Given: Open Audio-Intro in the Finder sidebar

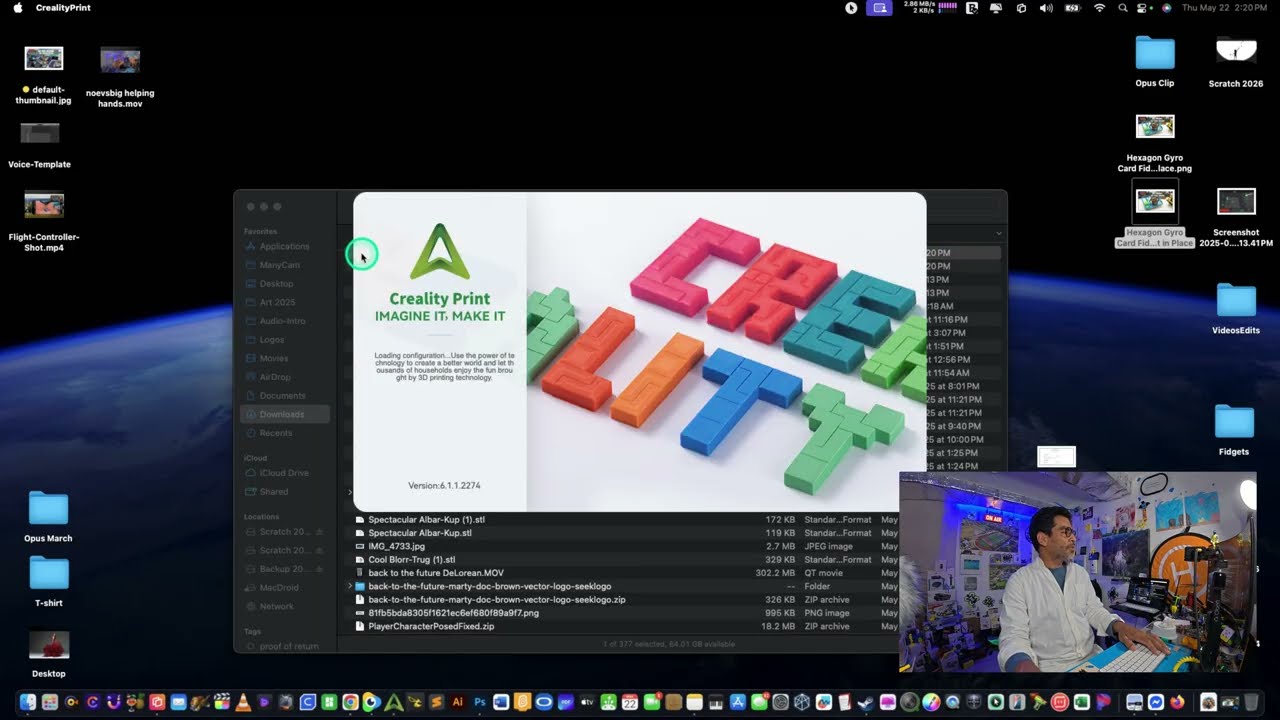Looking at the screenshot, I should click(283, 321).
